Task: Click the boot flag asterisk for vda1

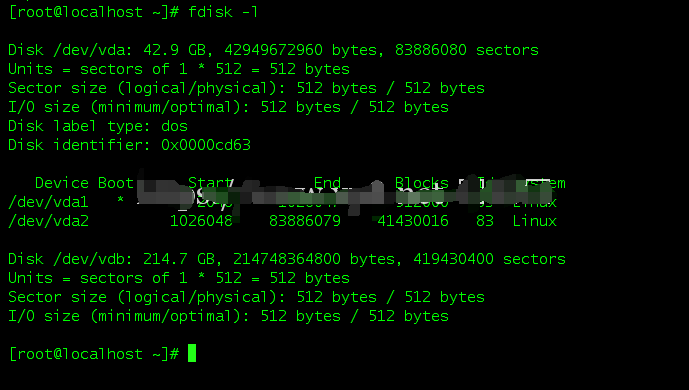Action: pyautogui.click(x=120, y=201)
